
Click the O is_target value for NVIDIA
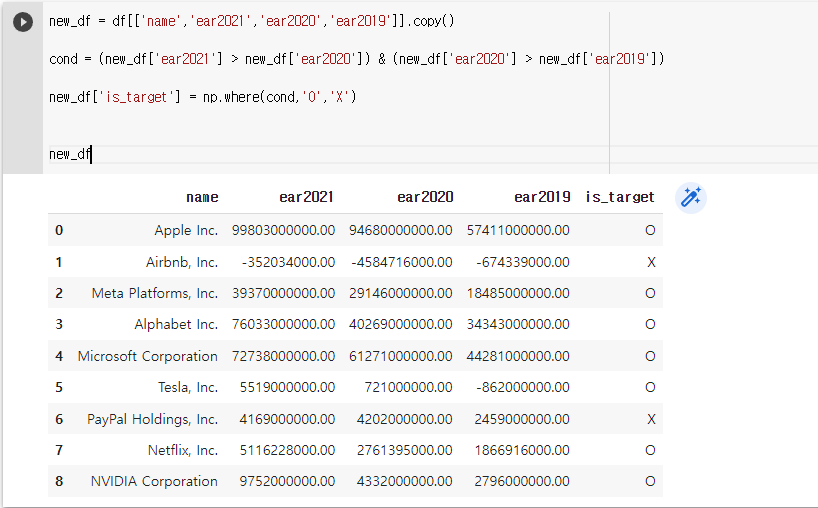(x=650, y=481)
